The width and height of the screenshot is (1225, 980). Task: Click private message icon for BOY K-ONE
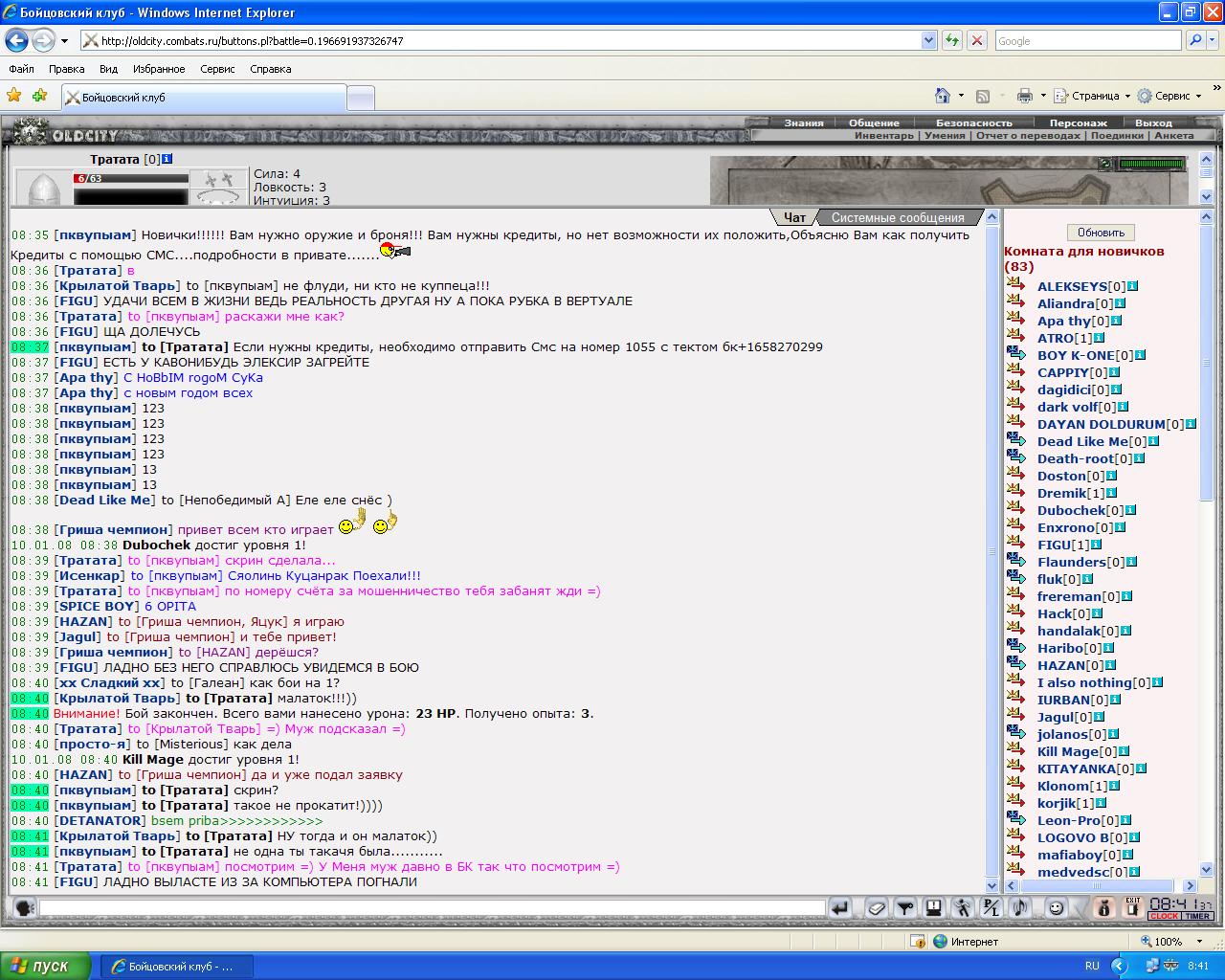coord(1015,355)
